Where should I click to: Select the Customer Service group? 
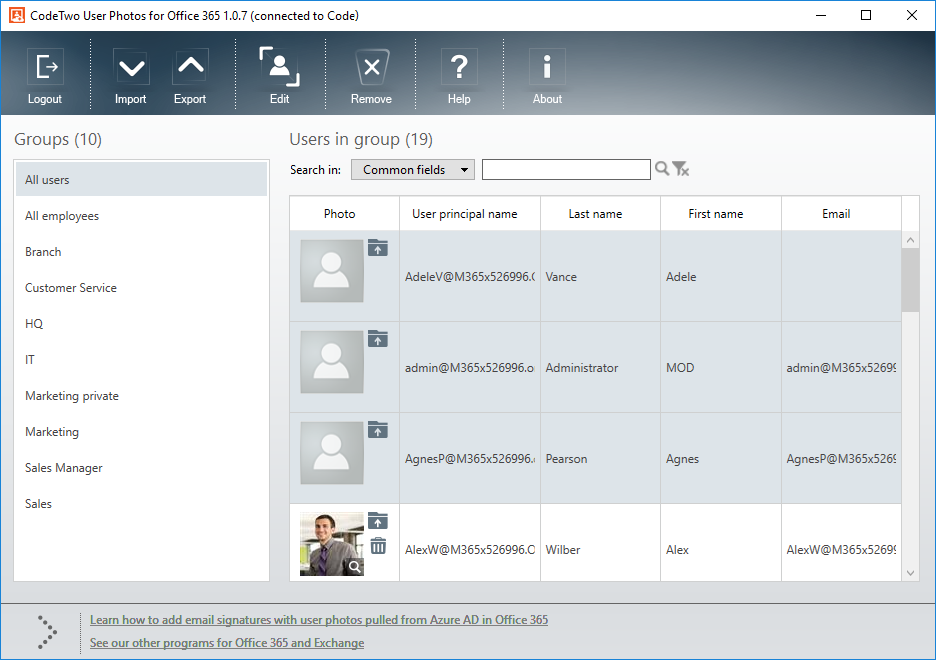141,288
